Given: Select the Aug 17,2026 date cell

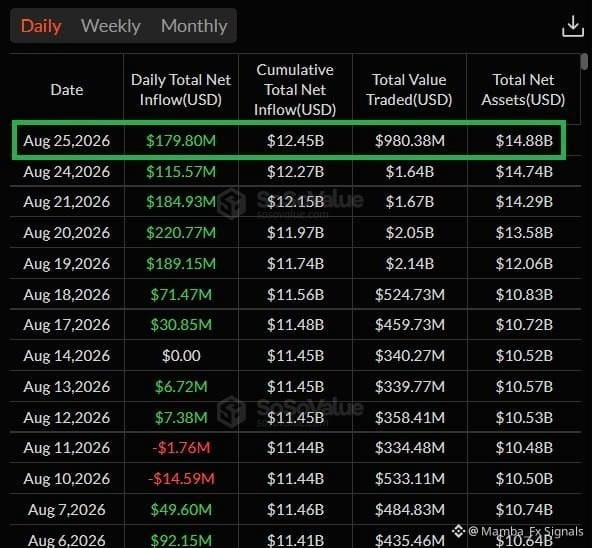Looking at the screenshot, I should click(x=67, y=325).
